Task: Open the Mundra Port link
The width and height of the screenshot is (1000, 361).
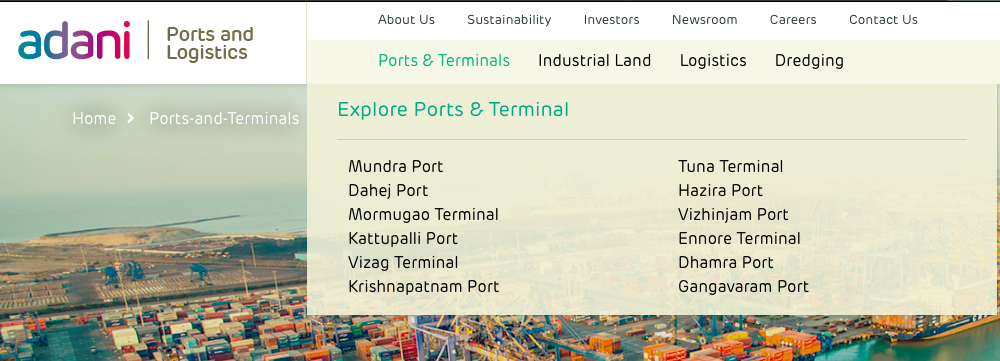Action: pos(395,166)
